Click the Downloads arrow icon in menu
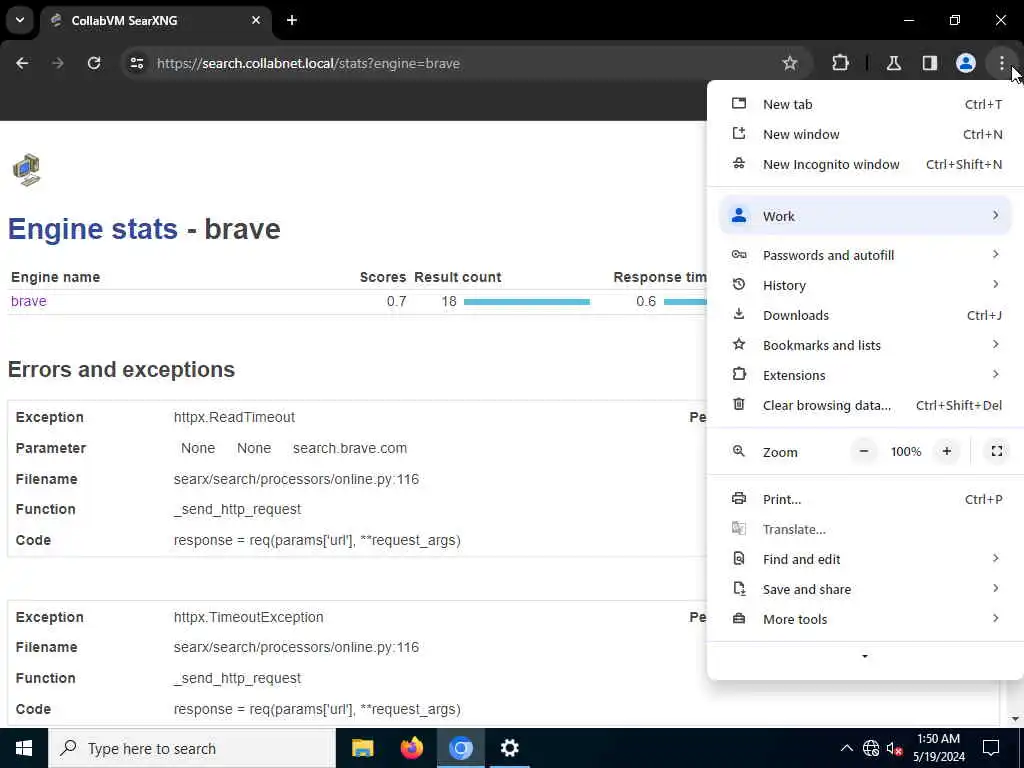This screenshot has width=1024, height=768. click(x=739, y=314)
